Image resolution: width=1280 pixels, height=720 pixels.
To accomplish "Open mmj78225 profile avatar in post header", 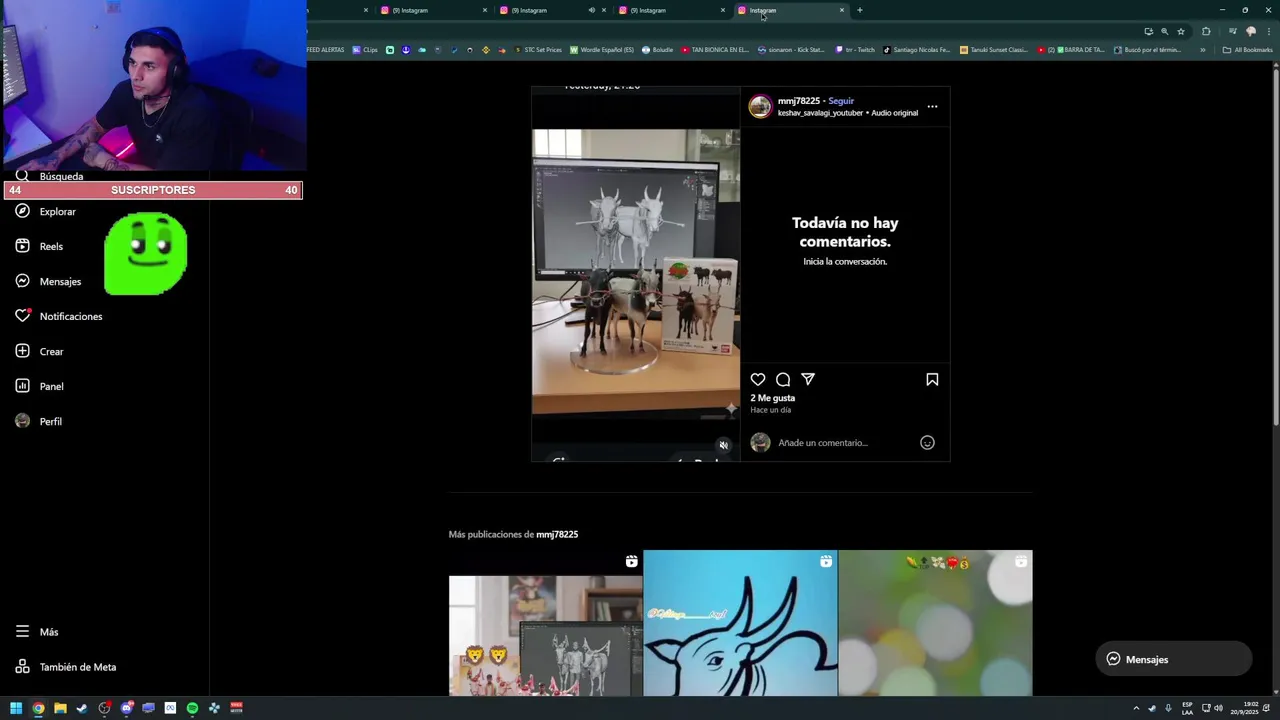I will 761,107.
